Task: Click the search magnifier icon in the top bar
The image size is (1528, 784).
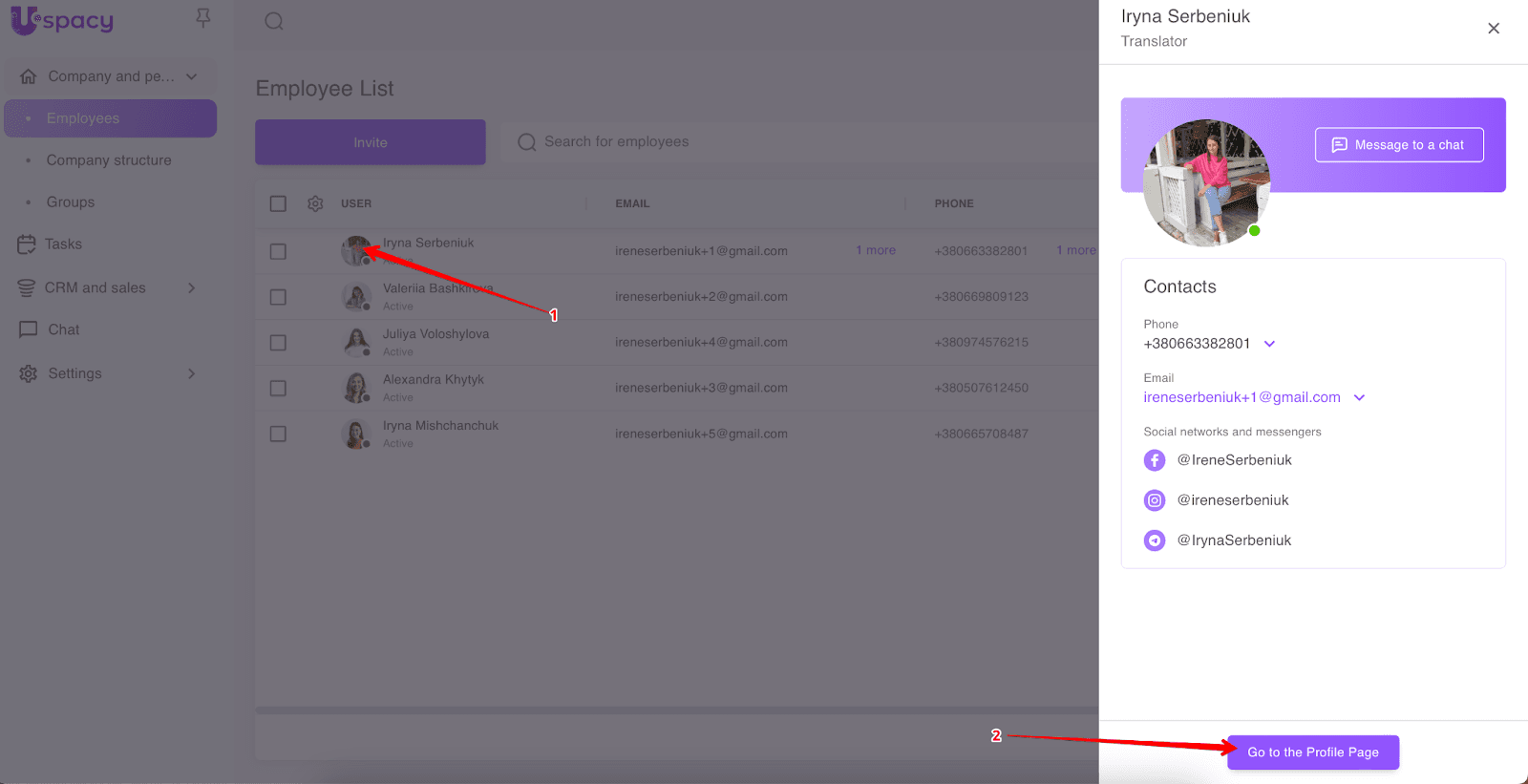Action: pyautogui.click(x=274, y=21)
